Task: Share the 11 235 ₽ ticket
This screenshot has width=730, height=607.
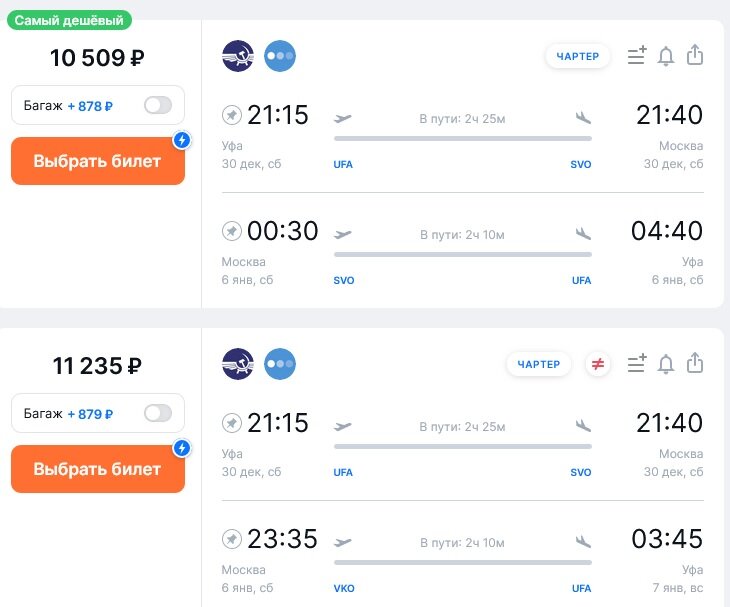Action: (695, 364)
